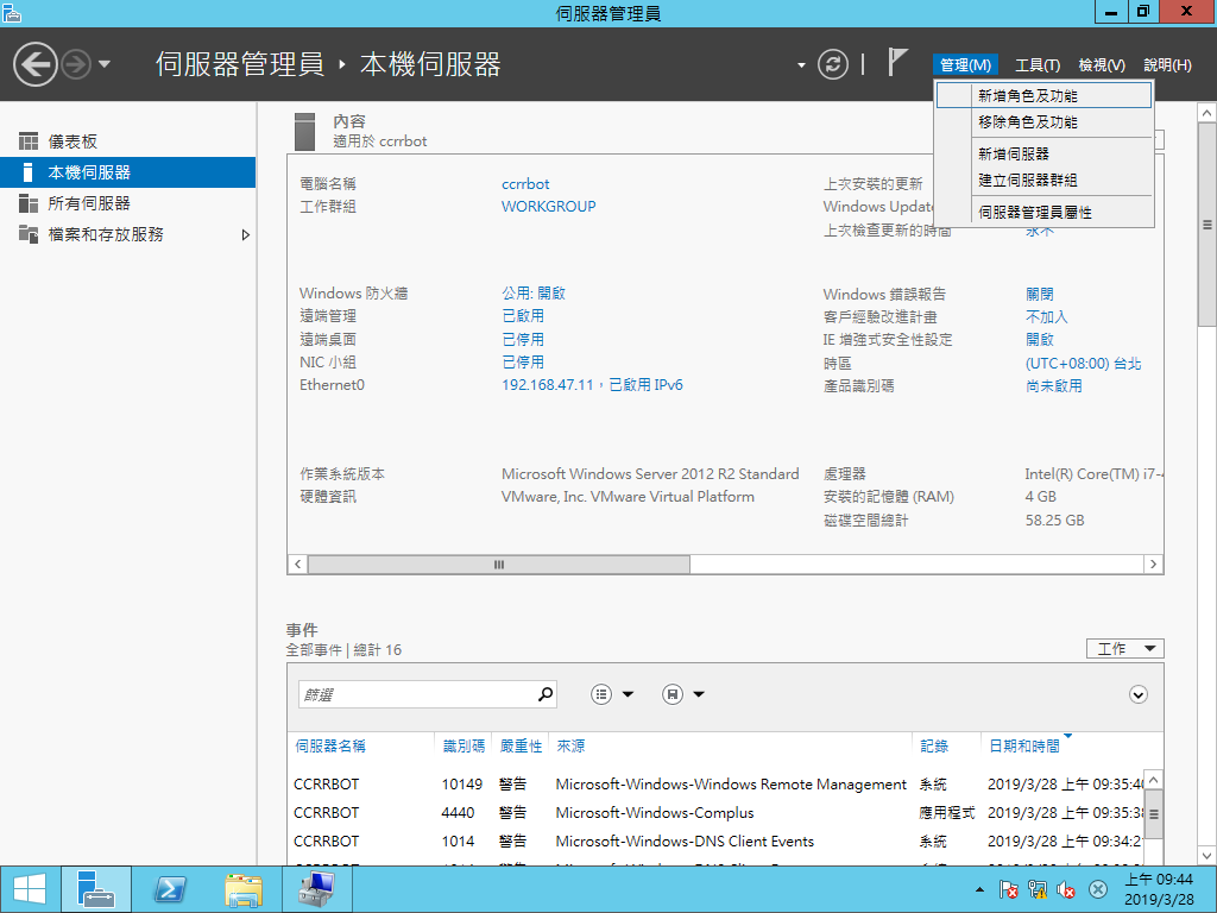Viewport: 1217px width, 913px height.
Task: Open the dropdown arrow left of refresh icon
Action: pos(801,66)
